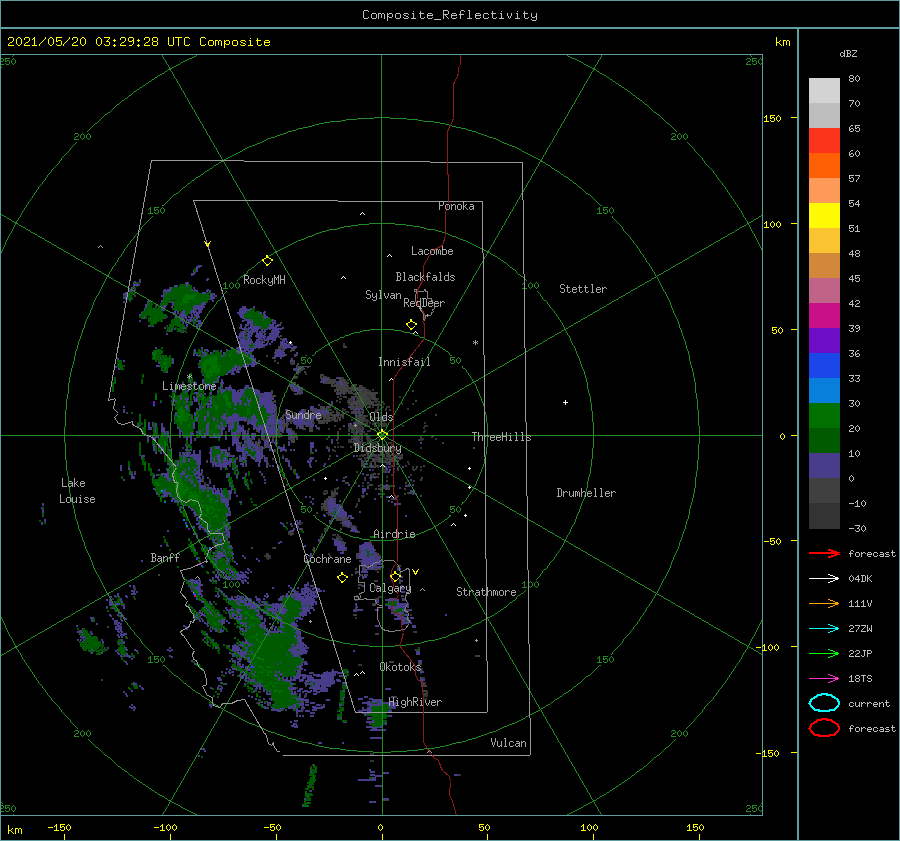Click the HighRiver town label
Image resolution: width=900 pixels, height=841 pixels.
(415, 702)
